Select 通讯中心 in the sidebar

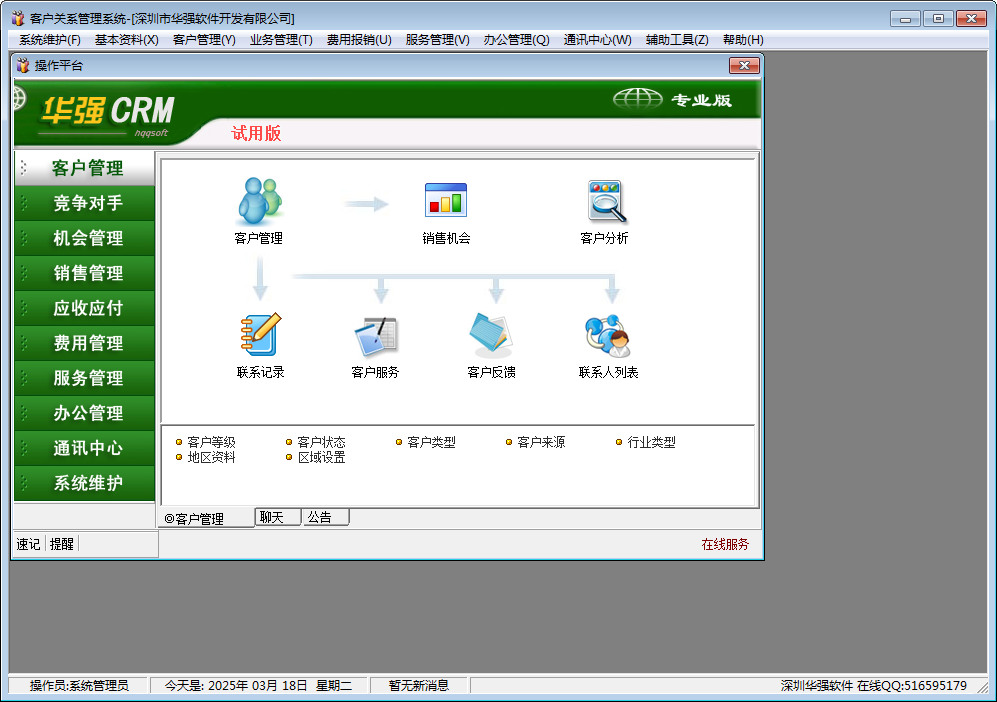tap(85, 448)
